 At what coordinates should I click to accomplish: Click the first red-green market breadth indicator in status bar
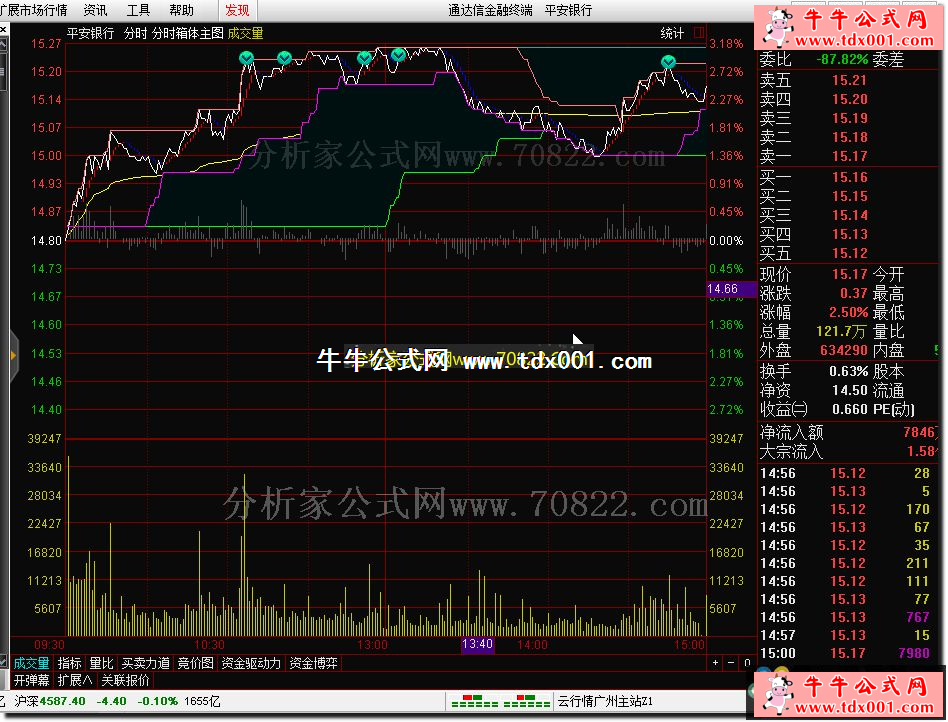click(x=475, y=701)
